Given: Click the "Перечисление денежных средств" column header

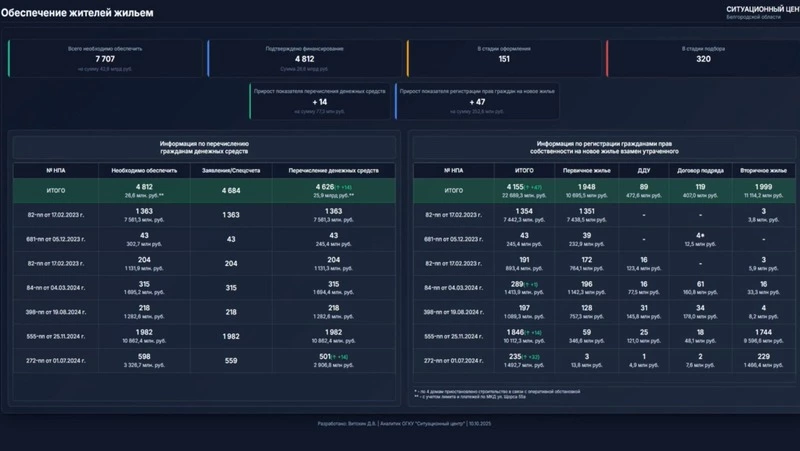Looking at the screenshot, I should (333, 170).
